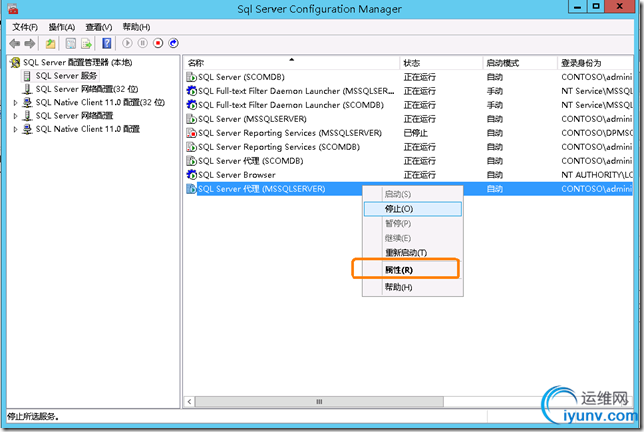Click the Start service play icon
Viewport: 644px width, 432px height.
click(x=127, y=43)
